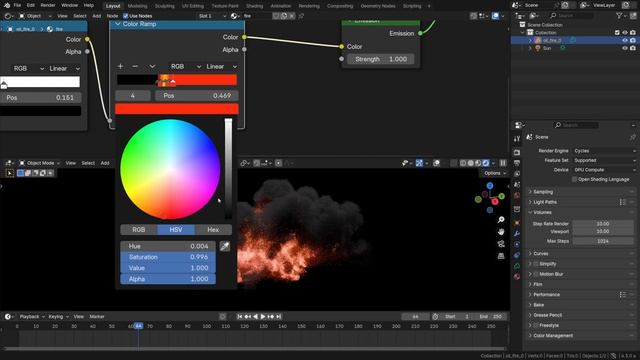Toggle visibility eye for the selected fire object
The height and width of the screenshot is (360, 640).
(624, 40)
